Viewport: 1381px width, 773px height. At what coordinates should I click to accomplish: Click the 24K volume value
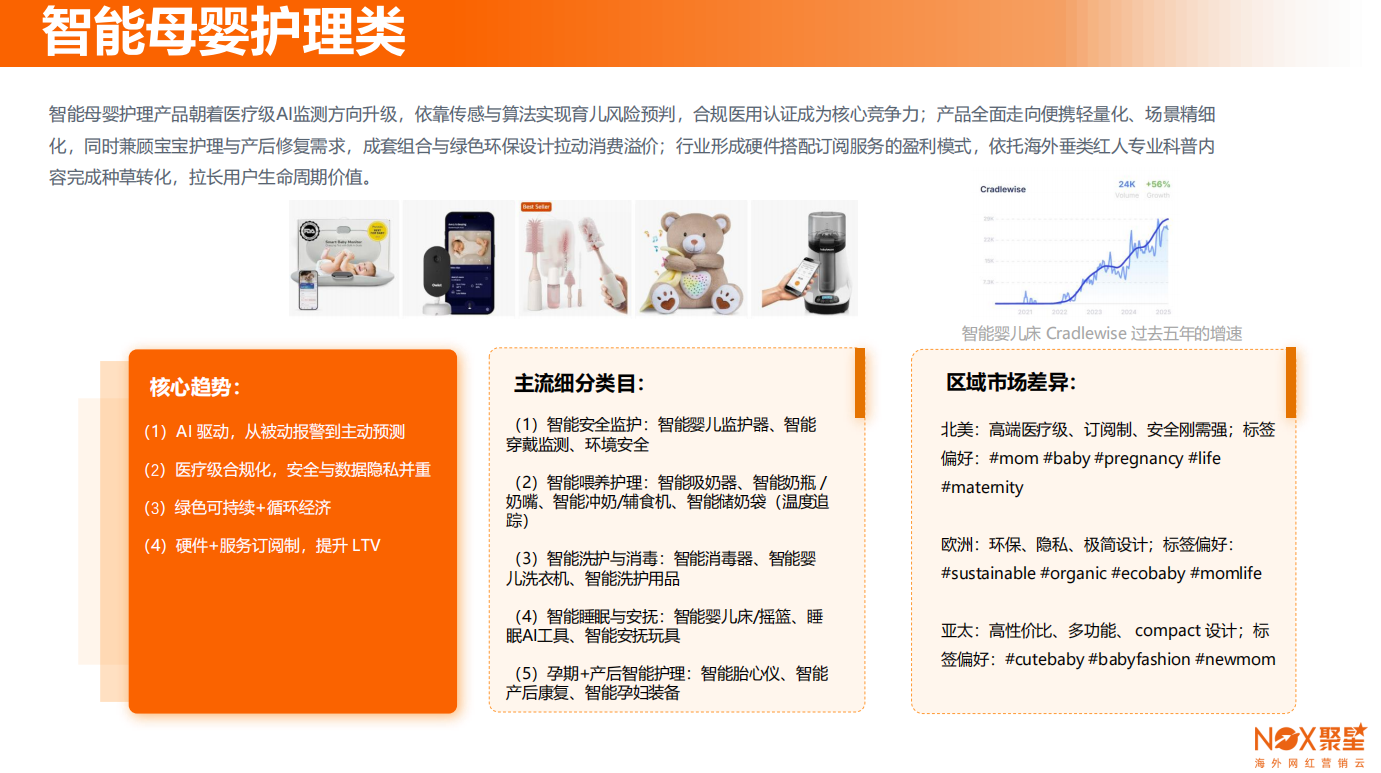(x=1127, y=185)
